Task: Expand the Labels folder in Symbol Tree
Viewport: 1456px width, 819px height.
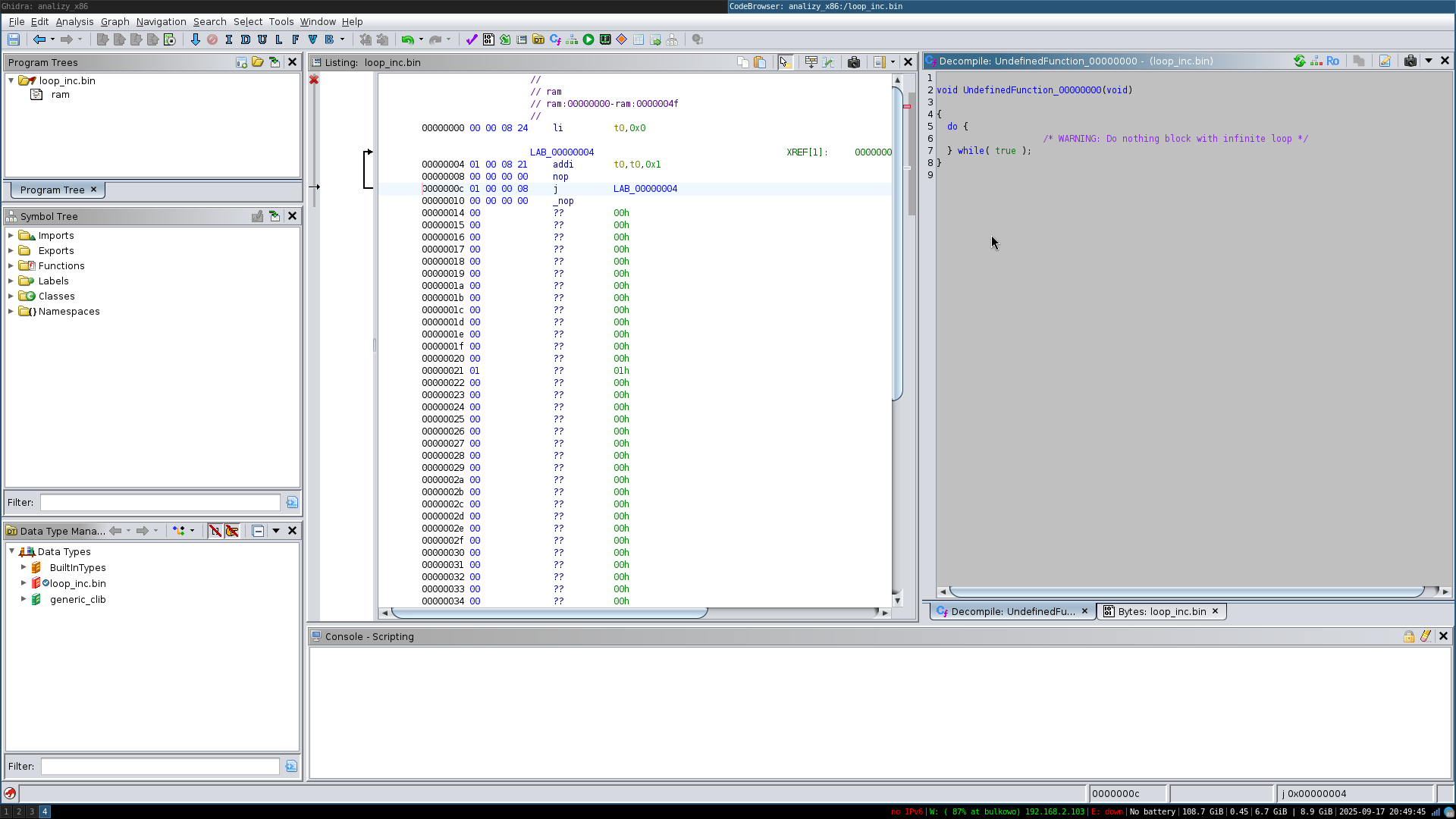Action: coord(11,281)
